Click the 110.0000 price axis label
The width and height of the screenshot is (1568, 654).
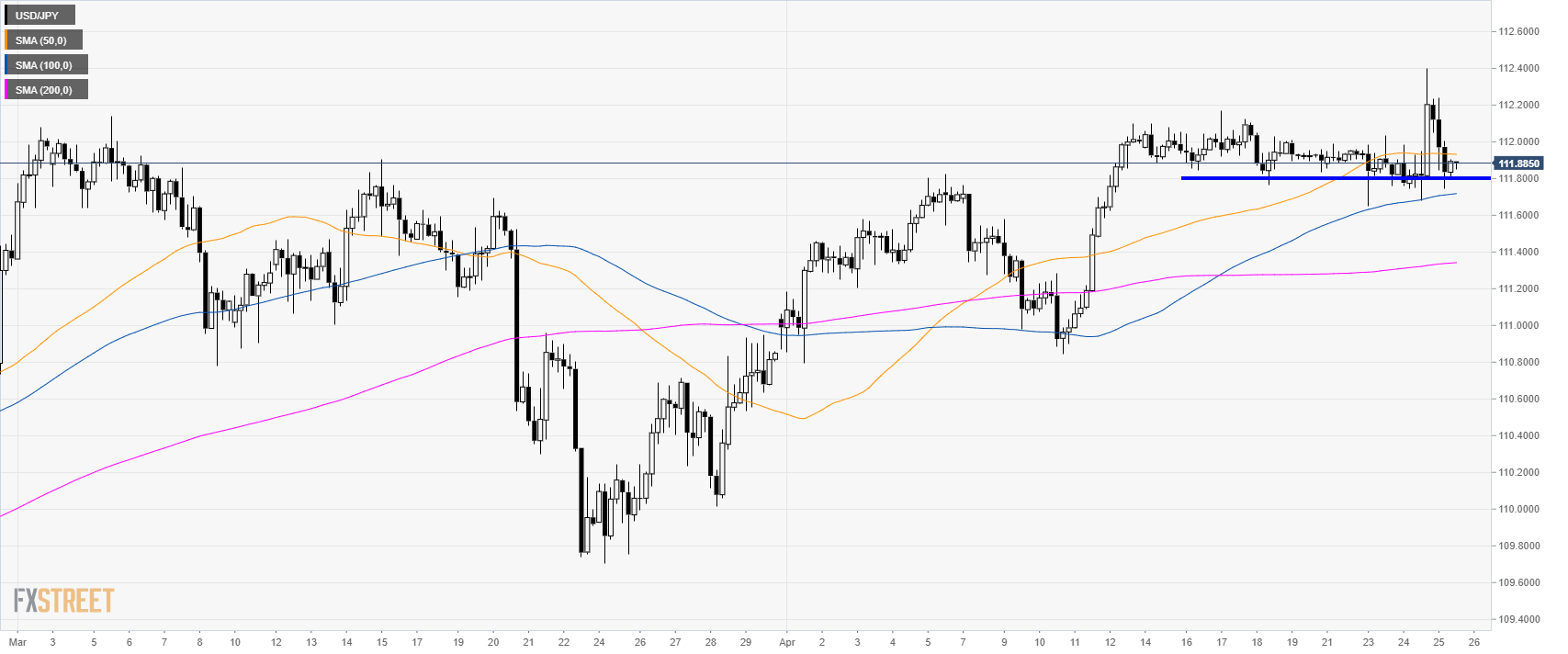[x=1518, y=509]
